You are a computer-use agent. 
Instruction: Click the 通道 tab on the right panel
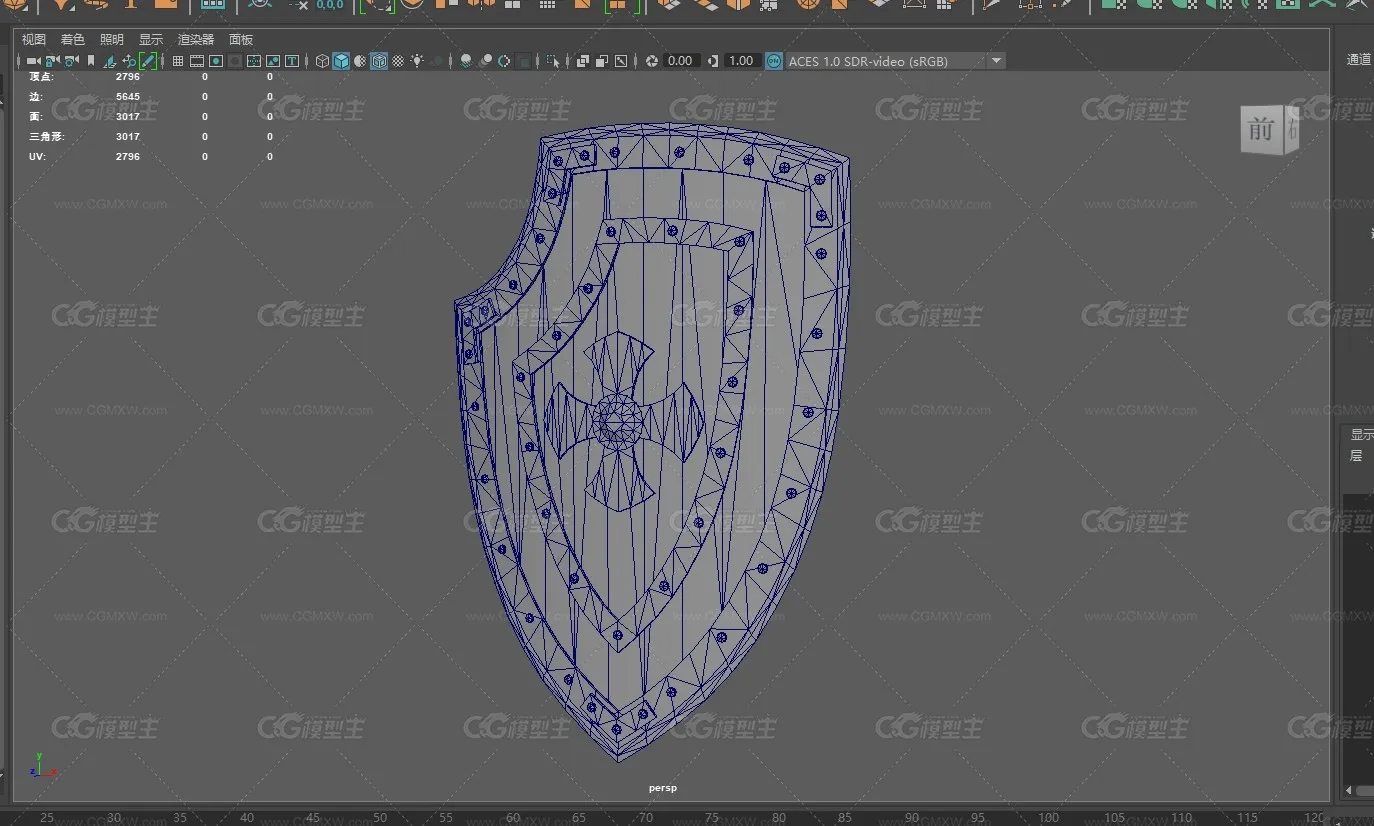[1359, 60]
